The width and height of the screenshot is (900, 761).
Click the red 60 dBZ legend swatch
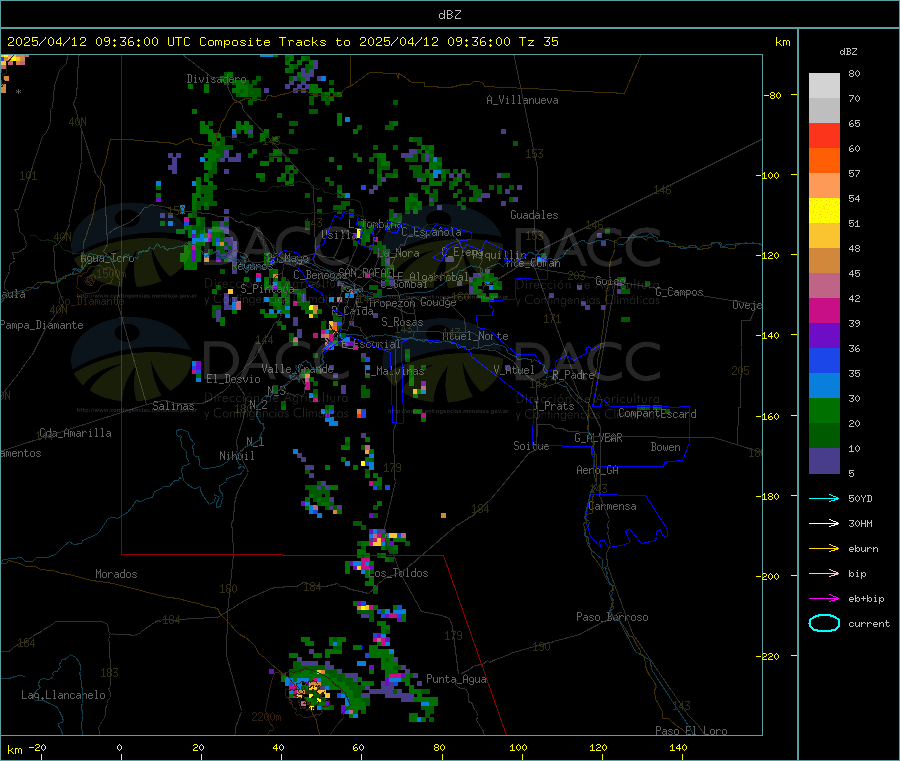824,135
